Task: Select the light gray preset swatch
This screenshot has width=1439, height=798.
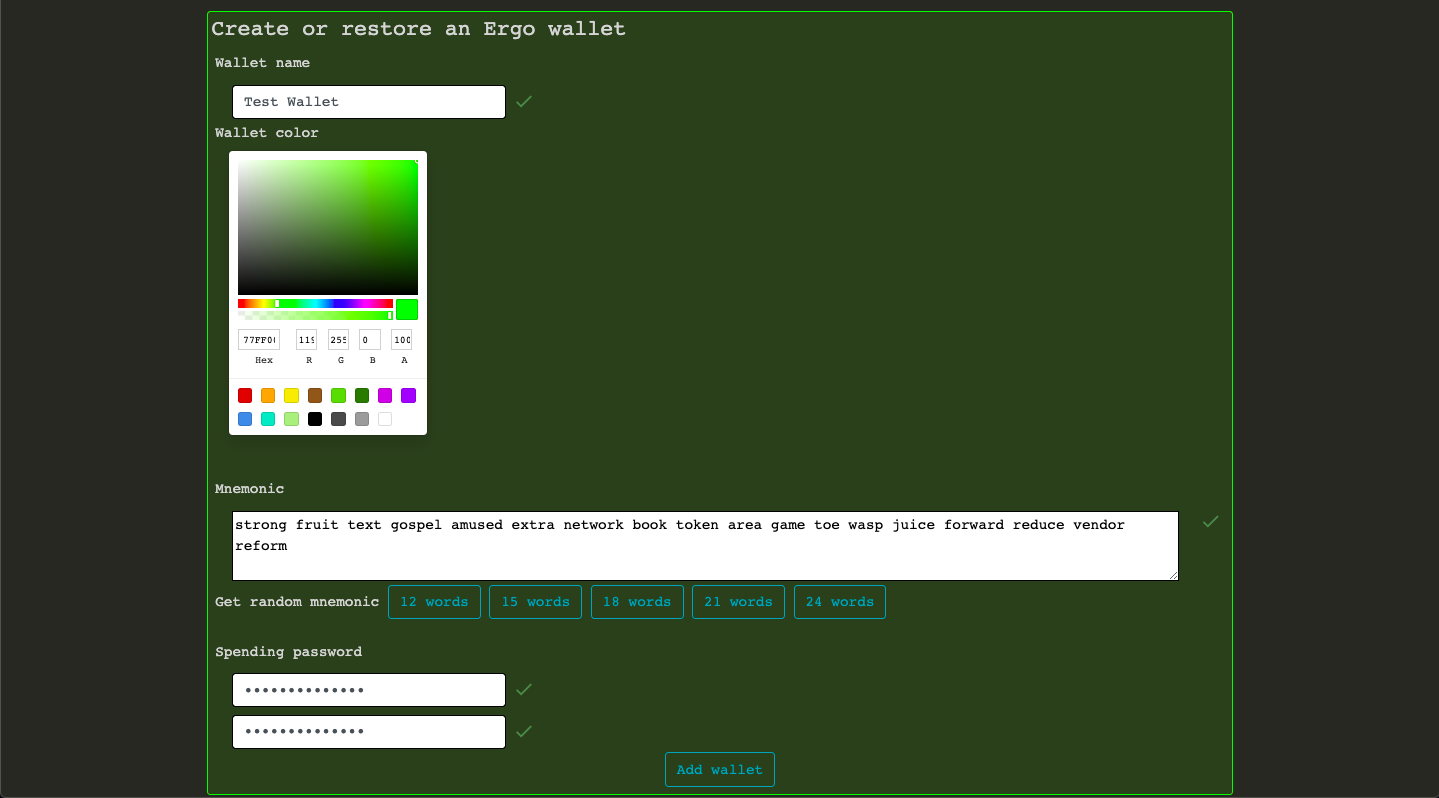Action: 362,419
